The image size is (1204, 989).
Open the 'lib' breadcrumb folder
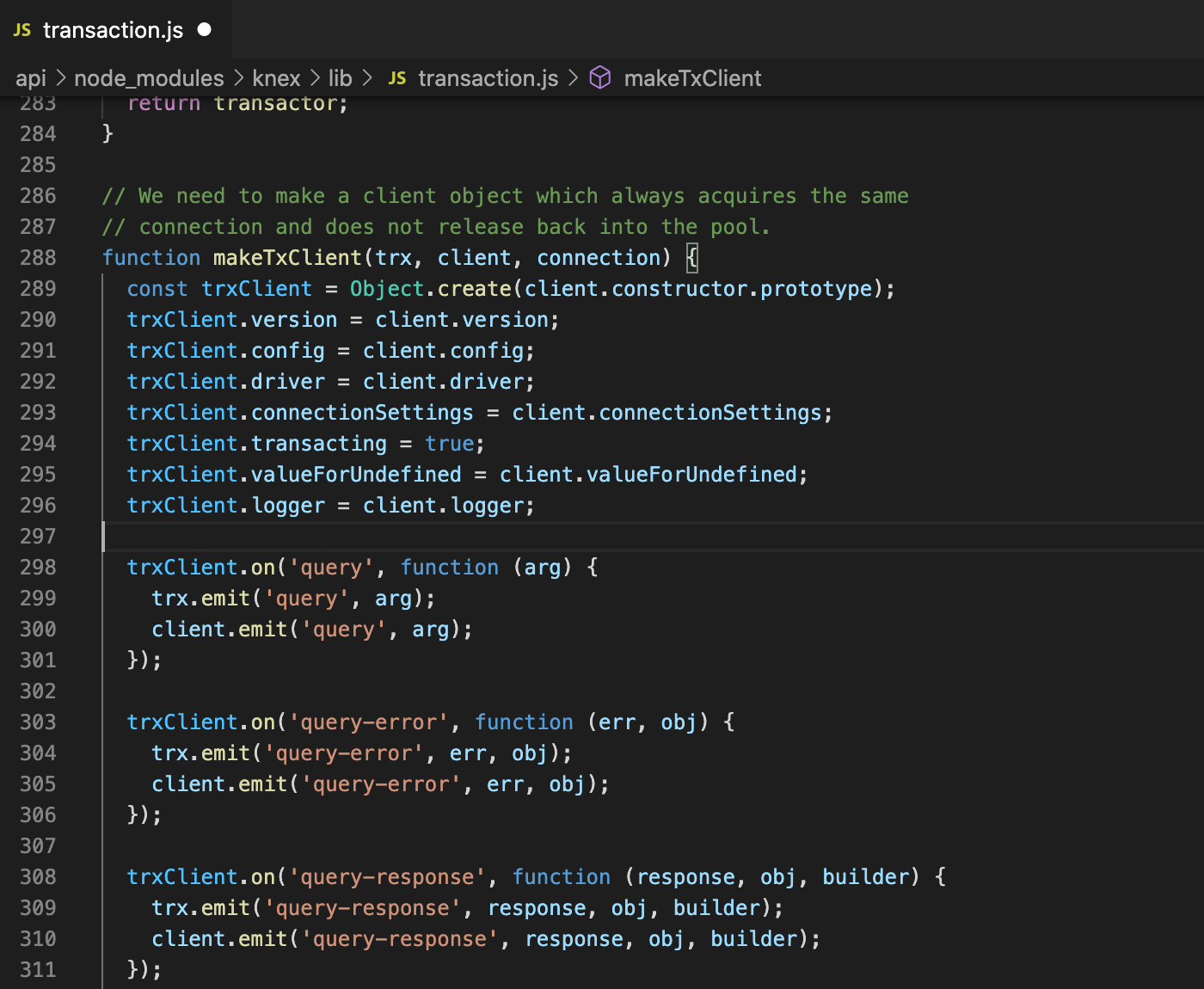[341, 78]
